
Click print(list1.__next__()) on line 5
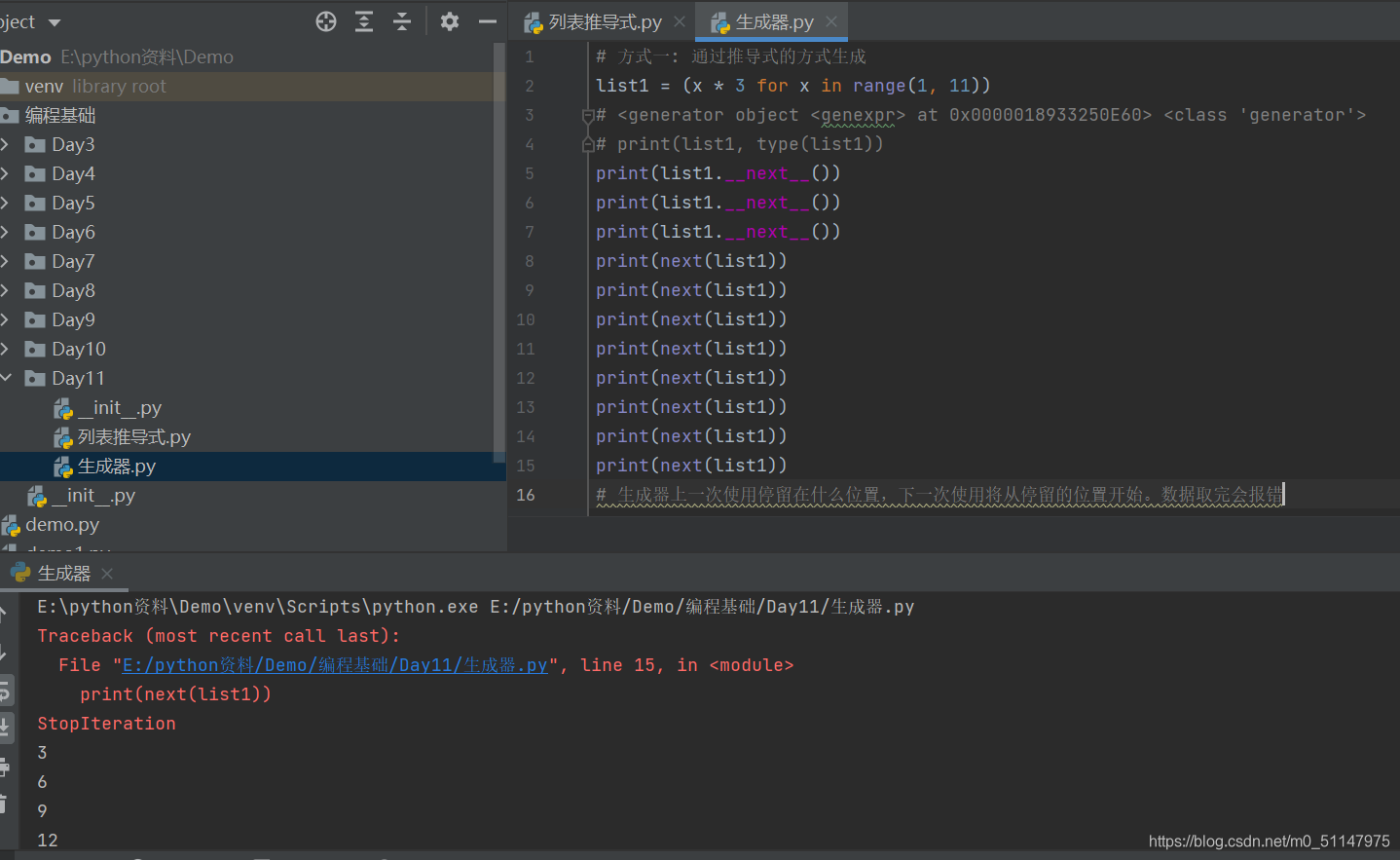tap(718, 173)
